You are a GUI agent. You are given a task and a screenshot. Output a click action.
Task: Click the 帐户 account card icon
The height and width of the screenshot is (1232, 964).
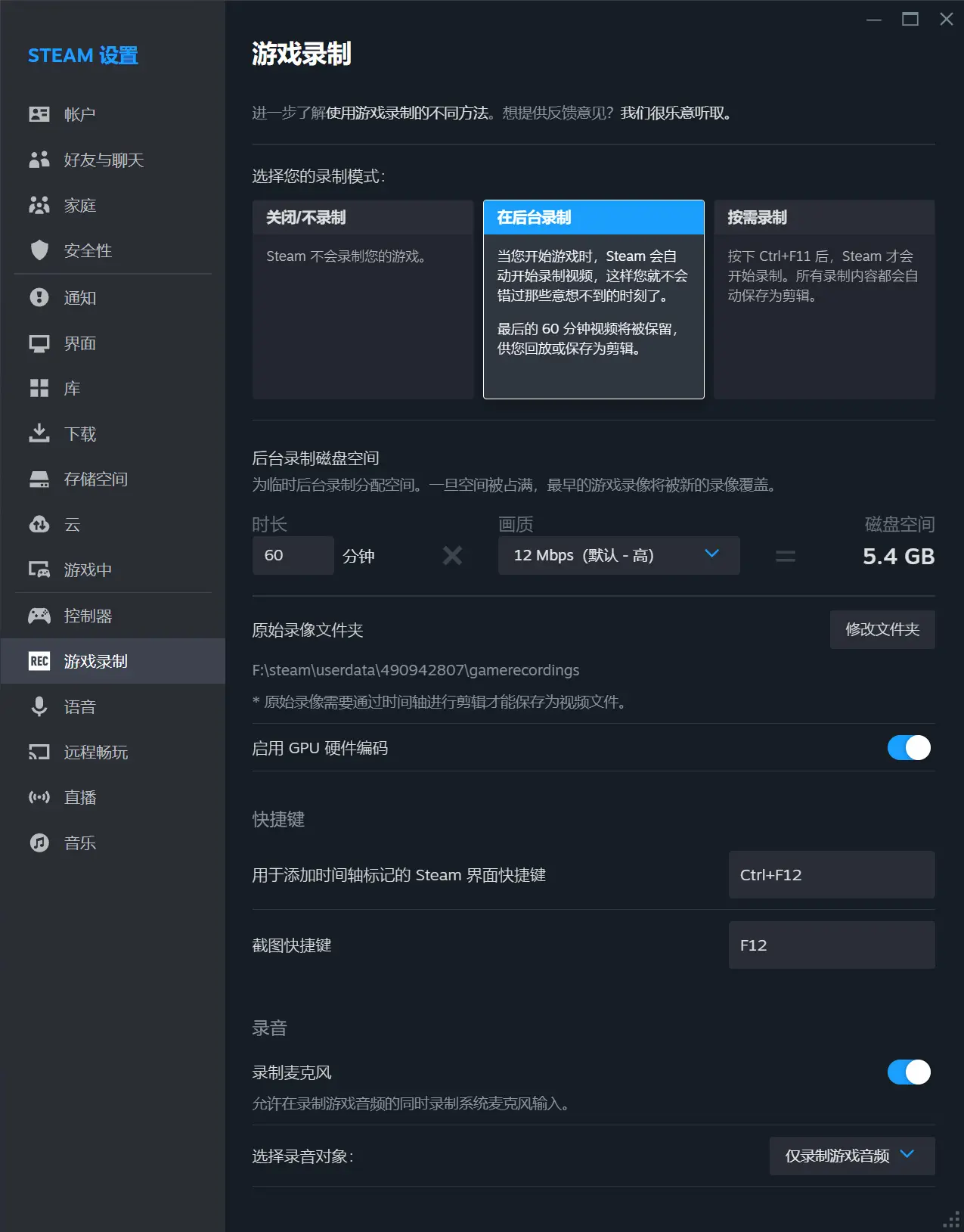(x=39, y=114)
